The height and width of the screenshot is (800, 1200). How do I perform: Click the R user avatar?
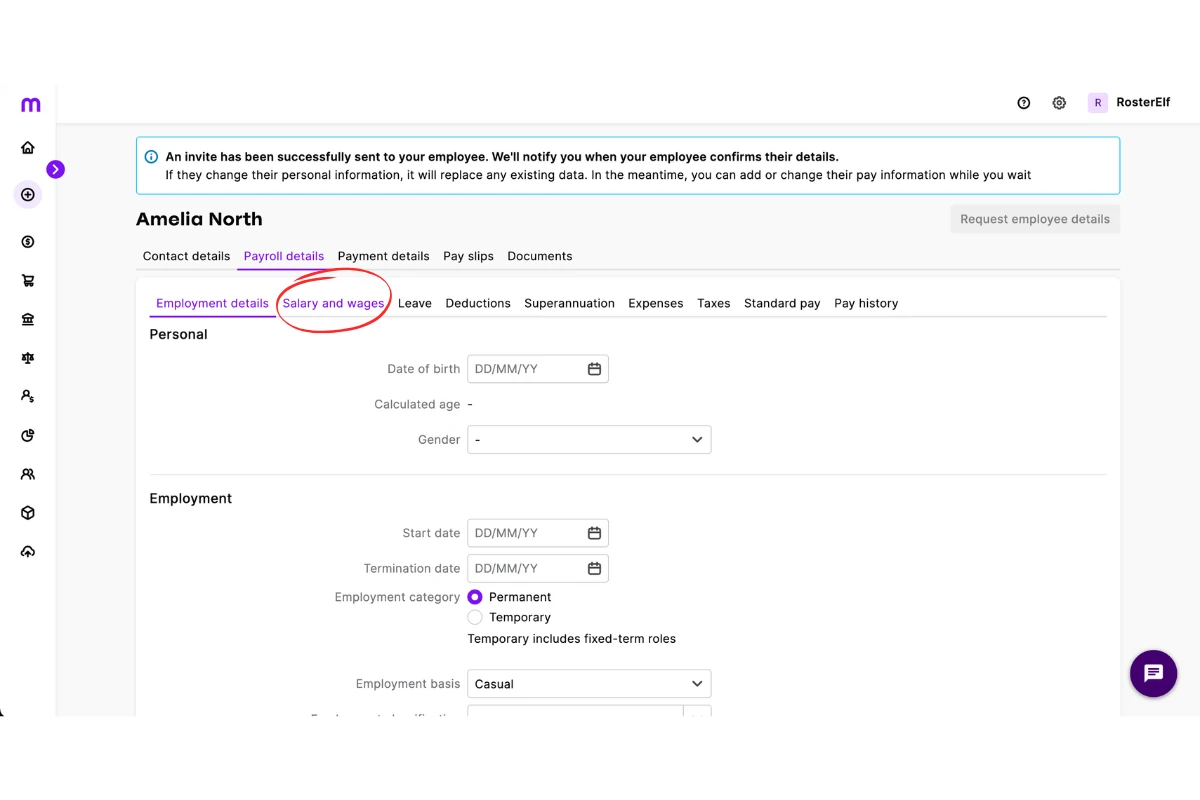coord(1098,103)
